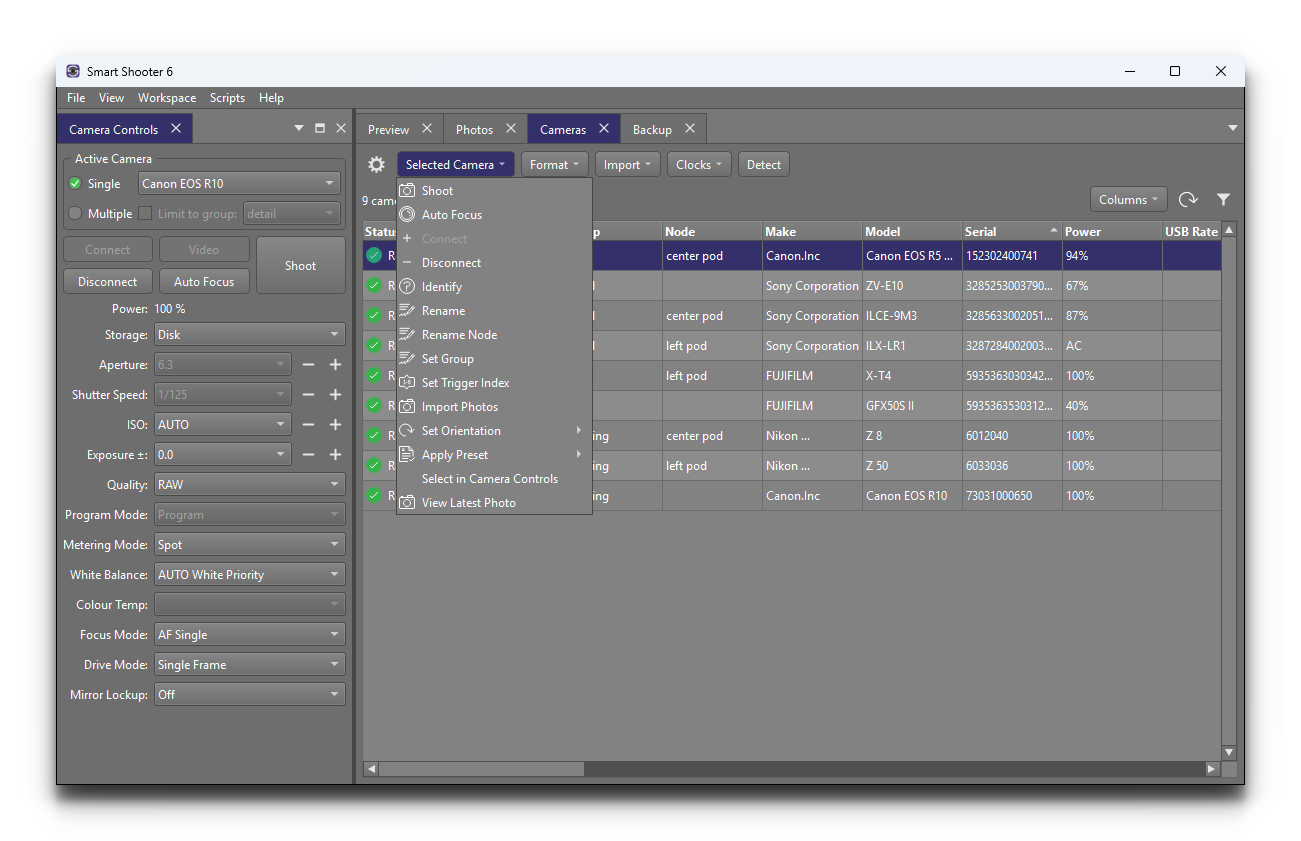Decrease ISO with minus icon
Image resolution: width=1301 pixels, height=841 pixels.
(x=309, y=425)
